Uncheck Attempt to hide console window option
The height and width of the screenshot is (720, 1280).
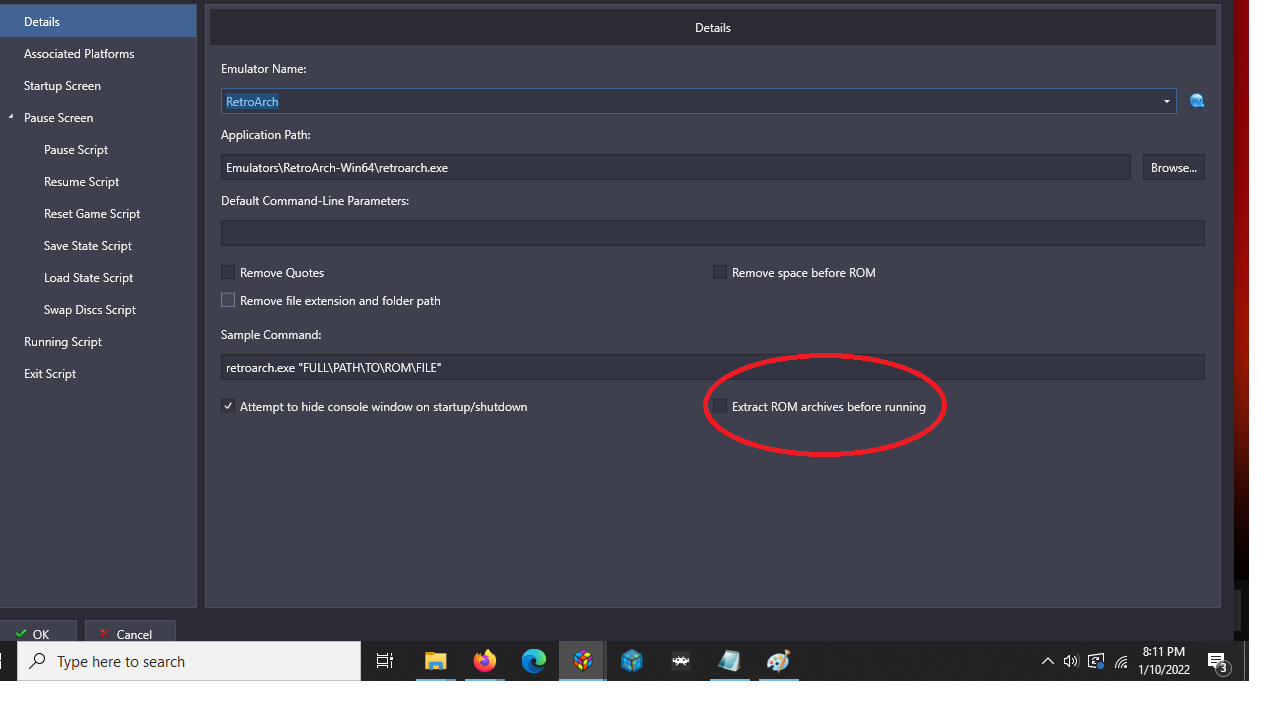[228, 407]
